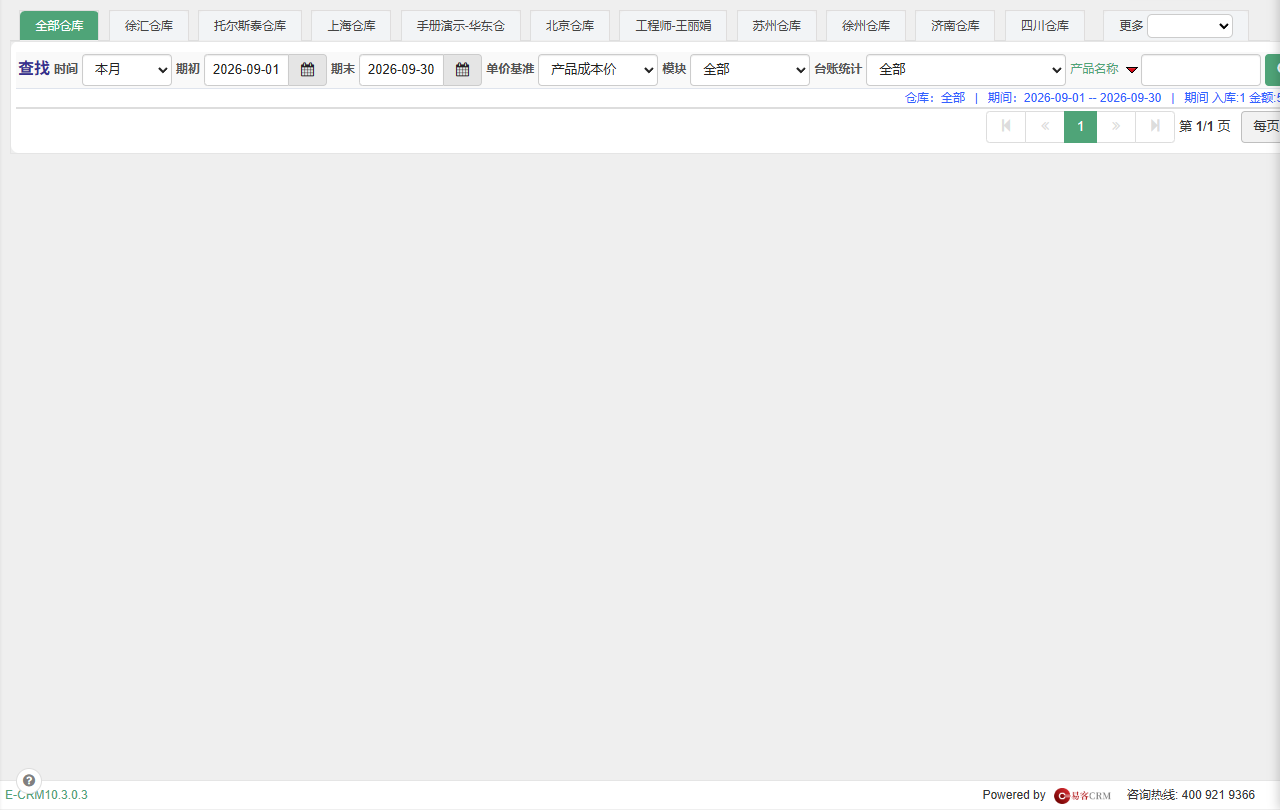Expand the 台账统计 dropdown
Image resolution: width=1280 pixels, height=810 pixels.
tap(966, 70)
